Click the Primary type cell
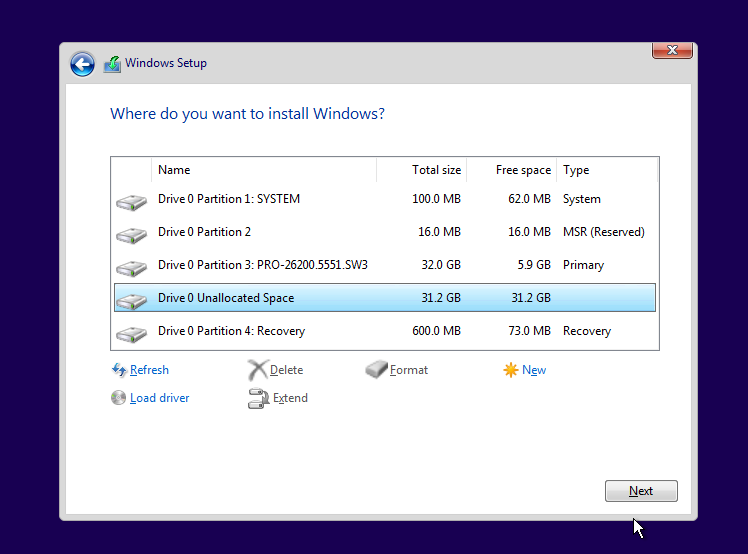Viewport: 748px width, 554px height. tap(583, 265)
